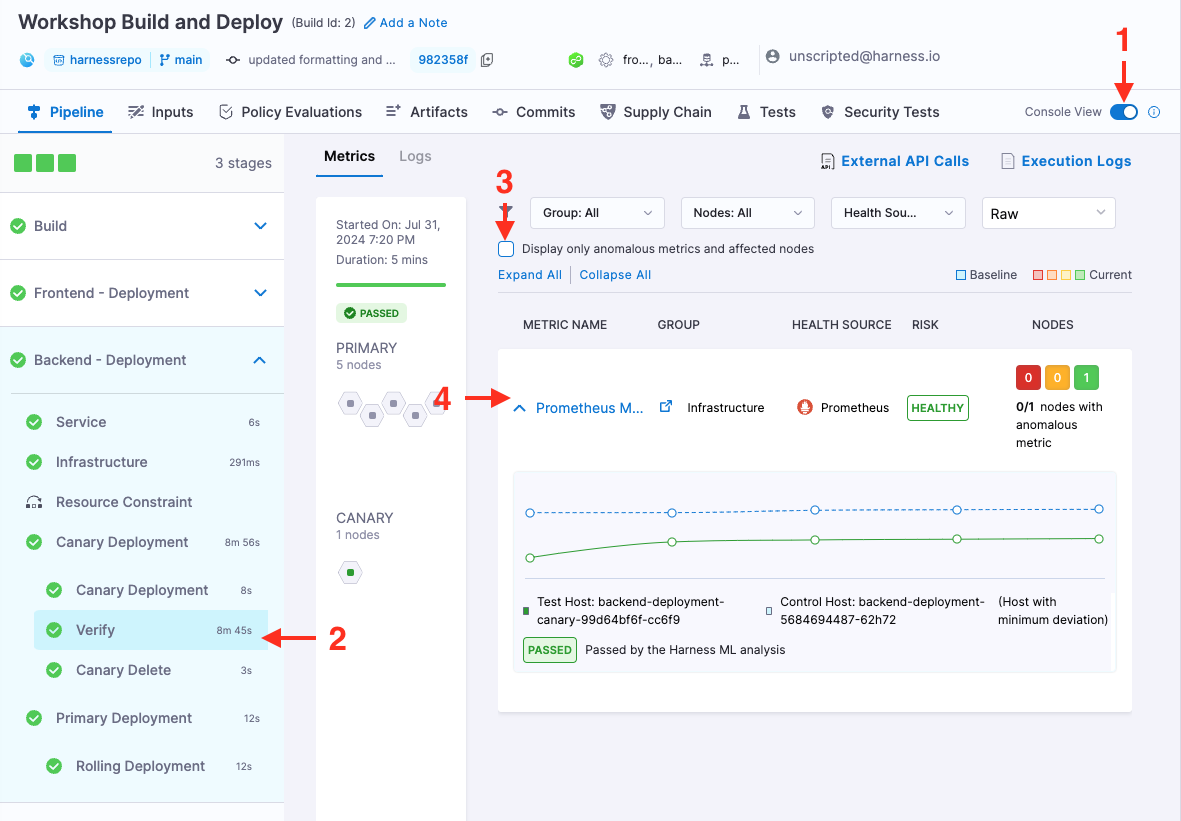Open the Execution Logs link
The image size is (1181, 821).
1076,161
